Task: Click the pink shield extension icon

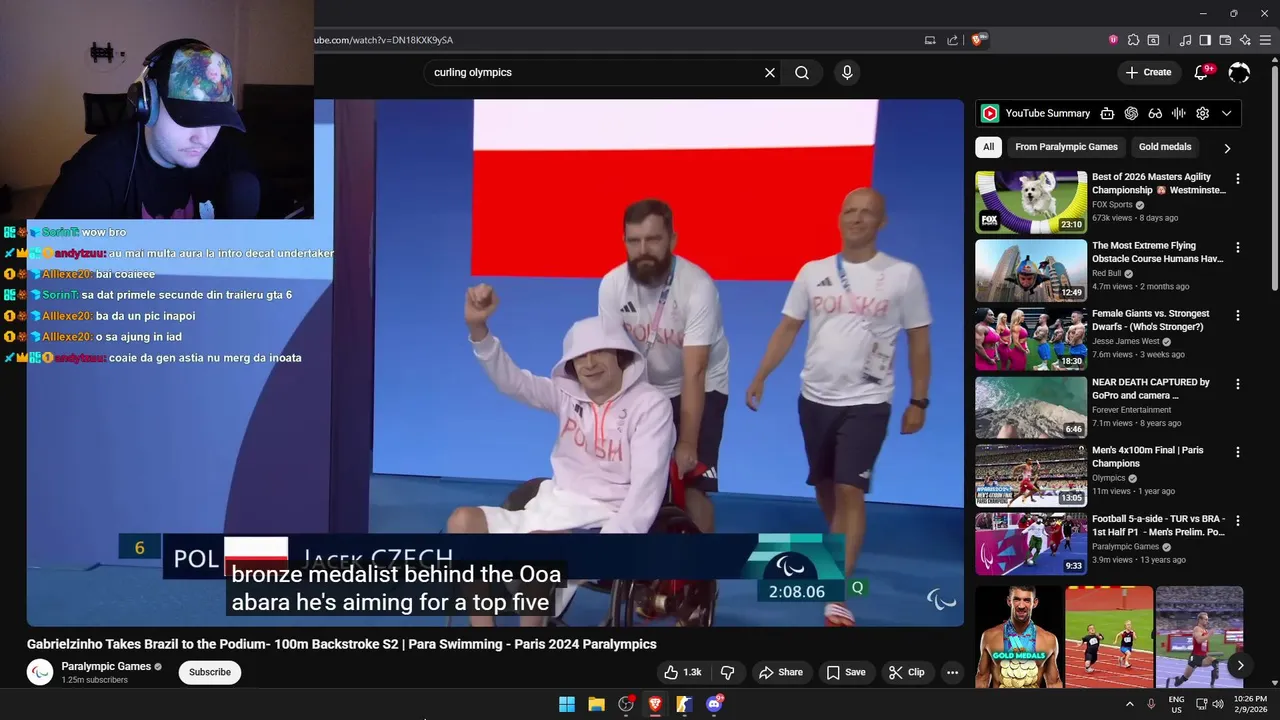Action: click(1113, 40)
